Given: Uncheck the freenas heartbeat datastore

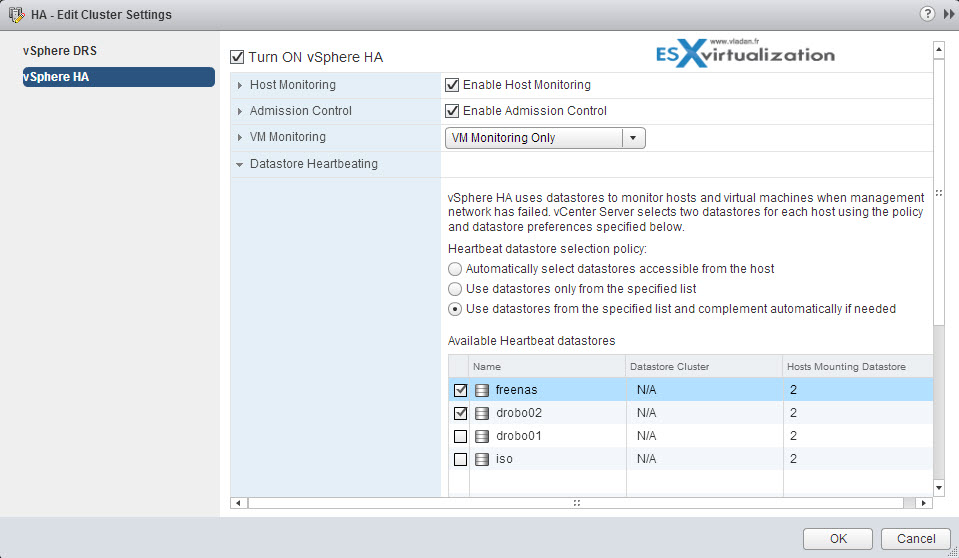Looking at the screenshot, I should coord(461,390).
